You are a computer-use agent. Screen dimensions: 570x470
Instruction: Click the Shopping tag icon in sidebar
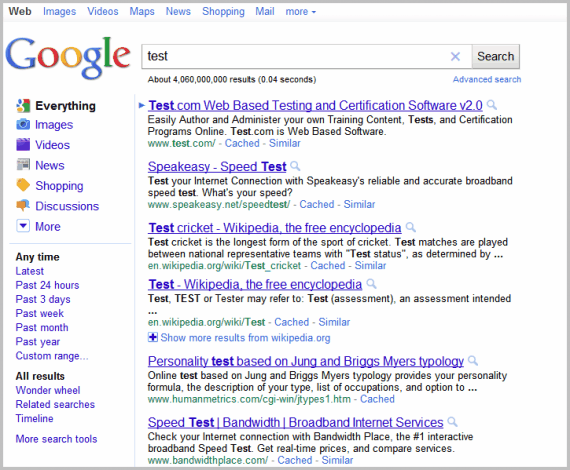(23, 185)
